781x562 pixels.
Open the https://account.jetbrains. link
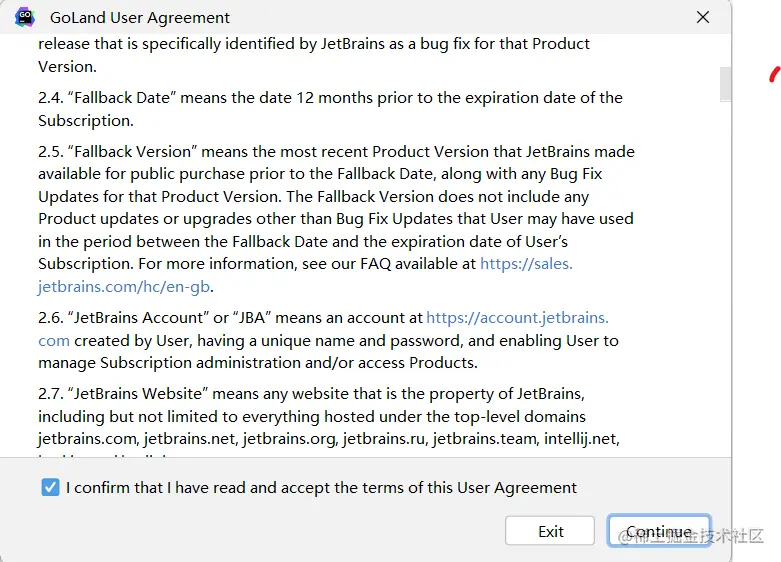[x=517, y=318]
